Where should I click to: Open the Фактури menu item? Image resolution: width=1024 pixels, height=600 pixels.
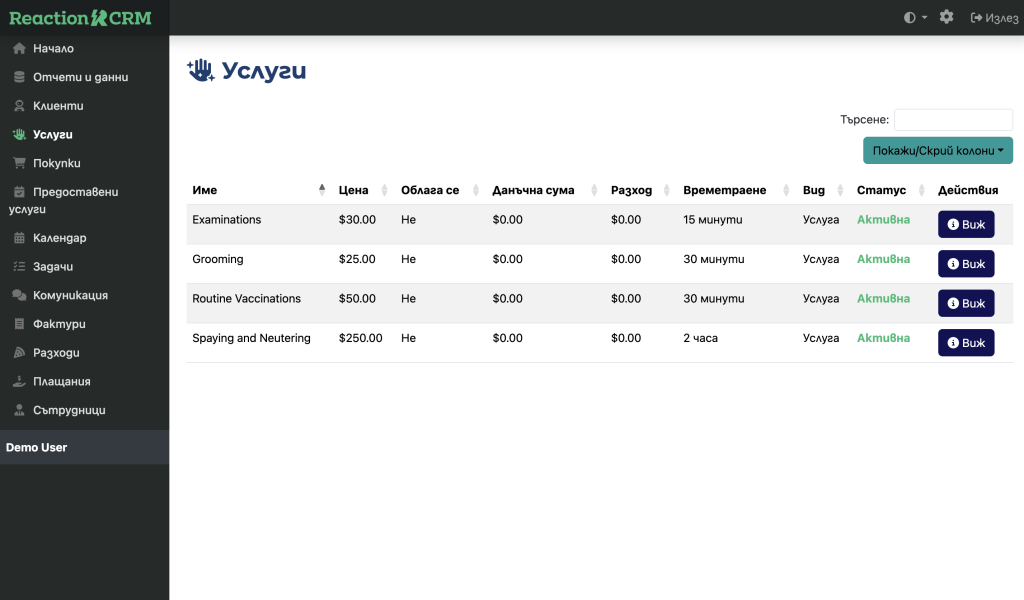(59, 324)
